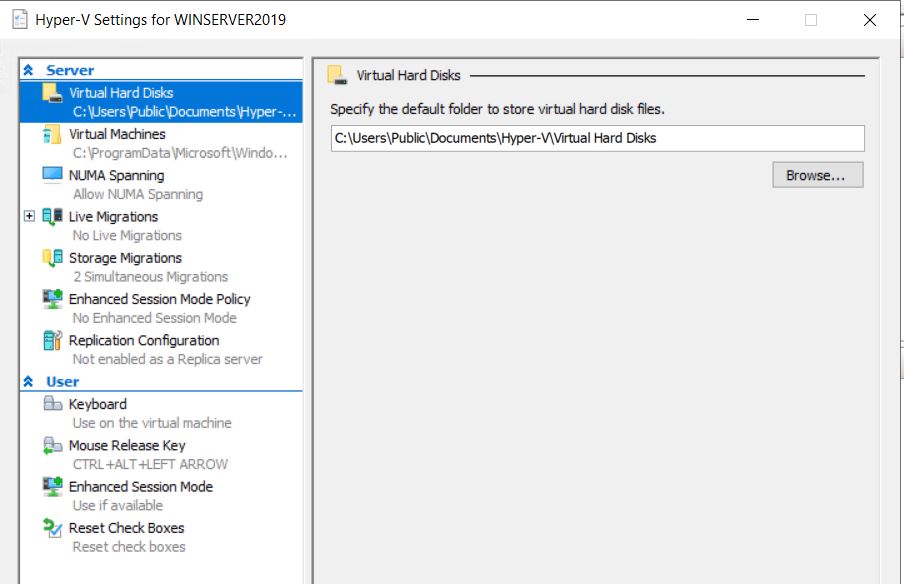
Task: Expand the Live Migrations tree node
Action: [29, 216]
